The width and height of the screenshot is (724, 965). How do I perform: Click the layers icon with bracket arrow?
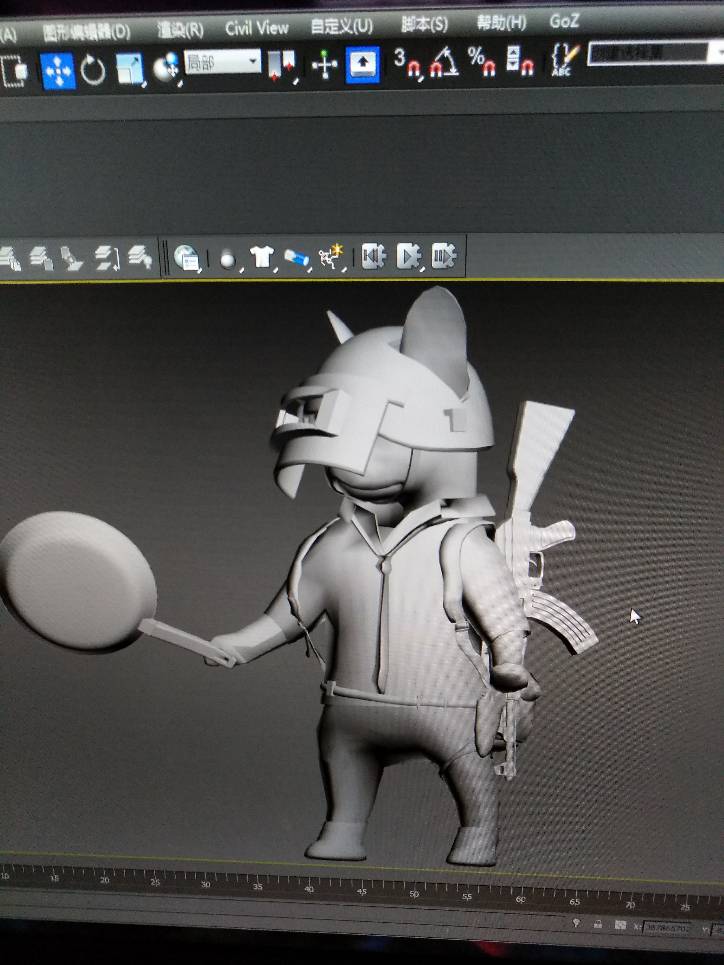point(107,257)
